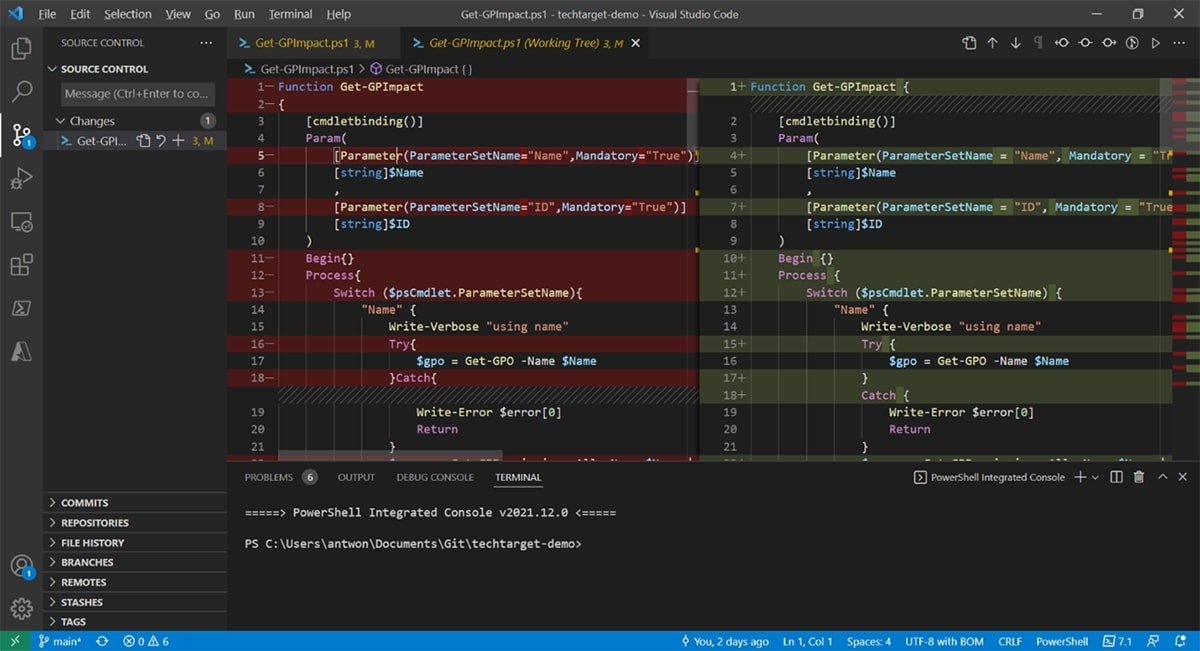Expand the Stashes section
The height and width of the screenshot is (651, 1200).
(x=82, y=602)
